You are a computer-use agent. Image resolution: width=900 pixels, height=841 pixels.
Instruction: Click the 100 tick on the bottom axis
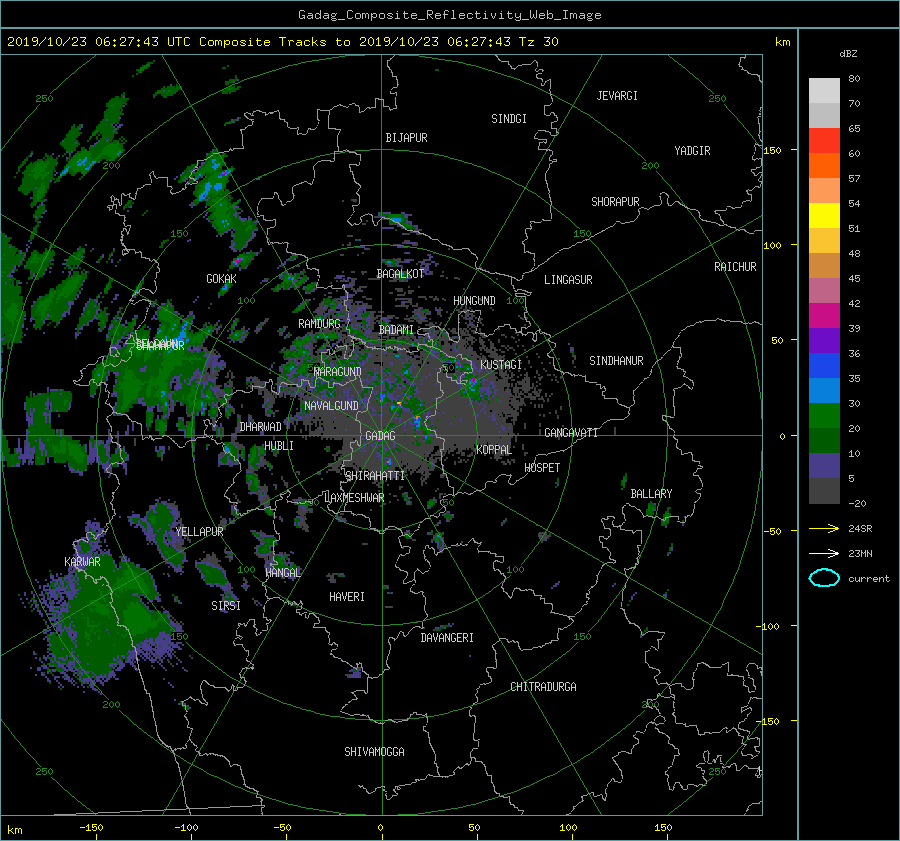tap(568, 828)
